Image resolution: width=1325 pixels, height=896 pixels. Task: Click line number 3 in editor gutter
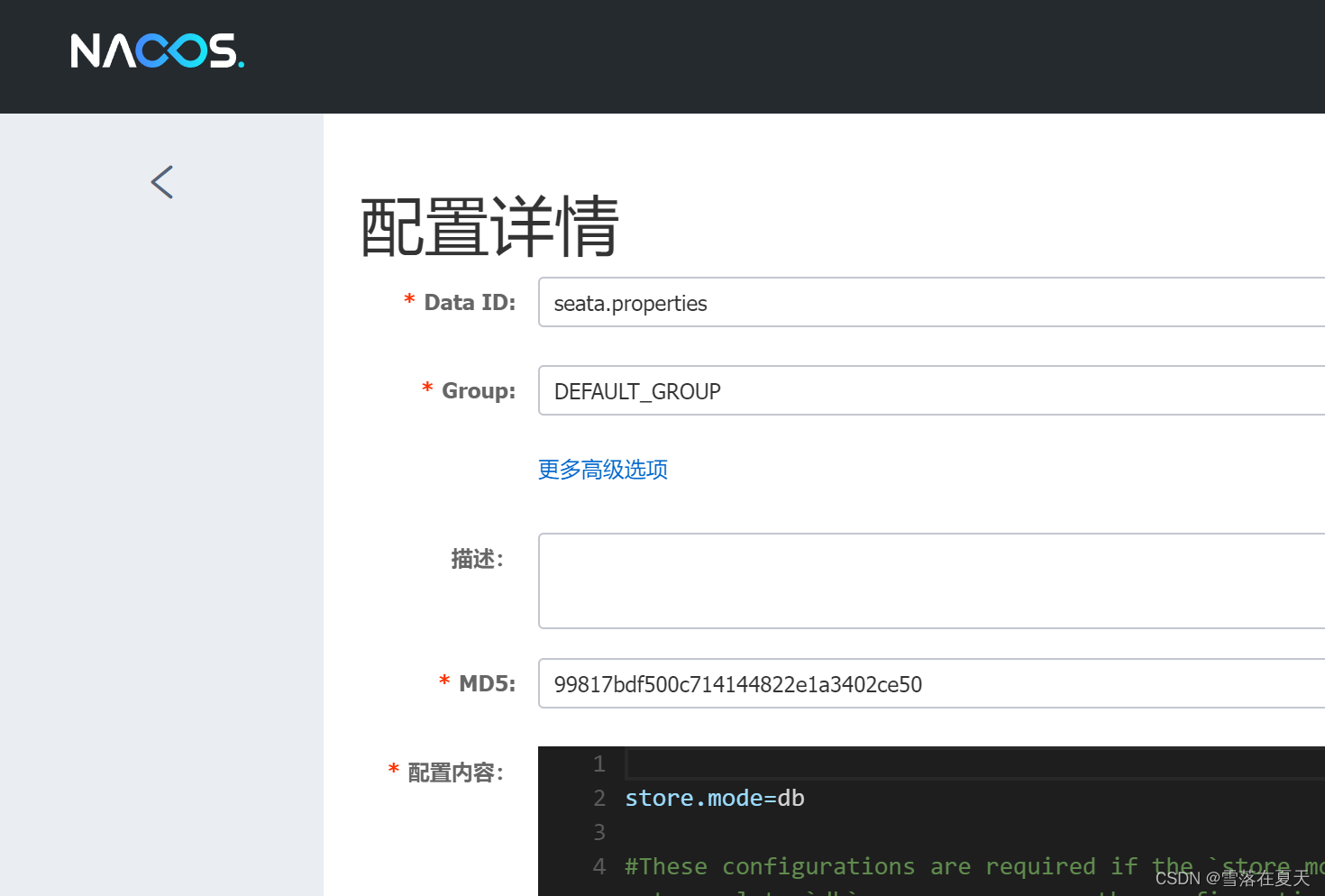click(599, 832)
